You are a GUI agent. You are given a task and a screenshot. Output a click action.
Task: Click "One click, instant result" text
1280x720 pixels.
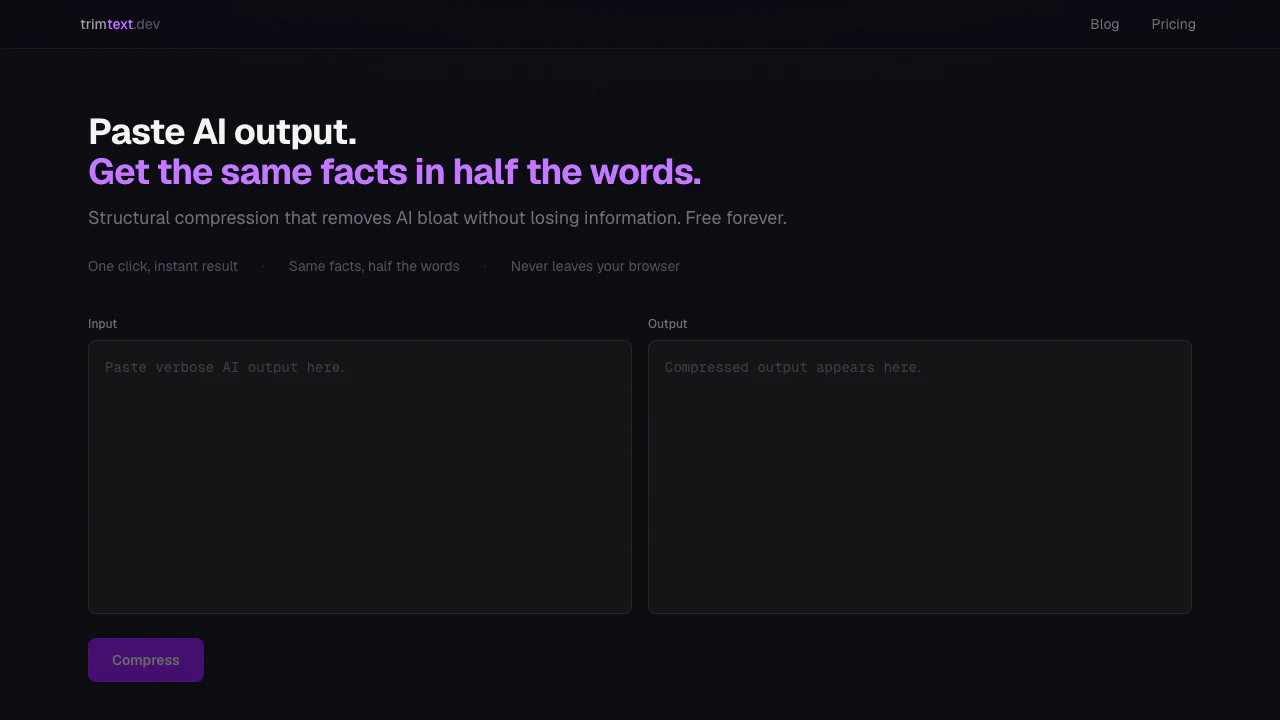tap(163, 266)
